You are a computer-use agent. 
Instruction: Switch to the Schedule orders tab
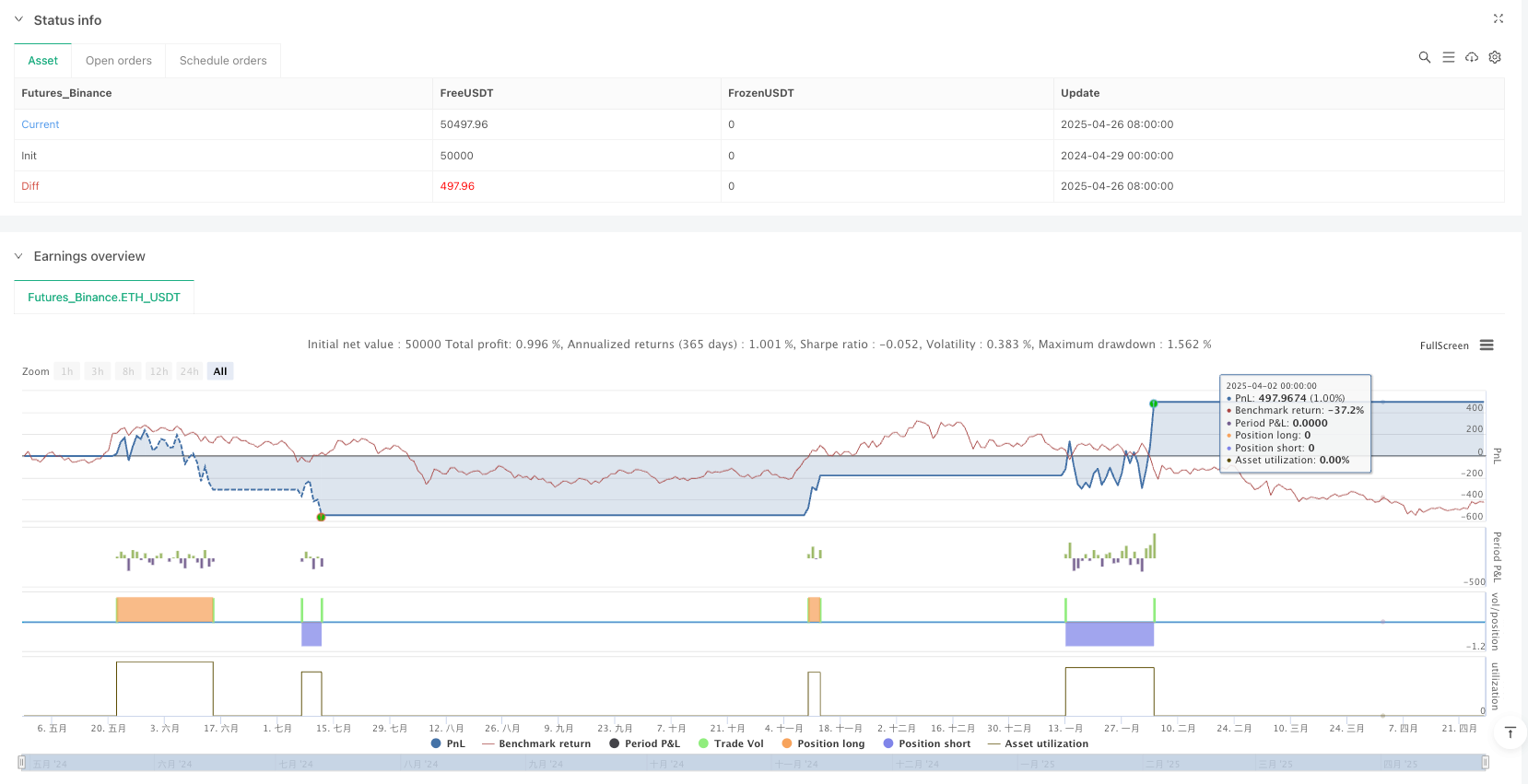223,61
